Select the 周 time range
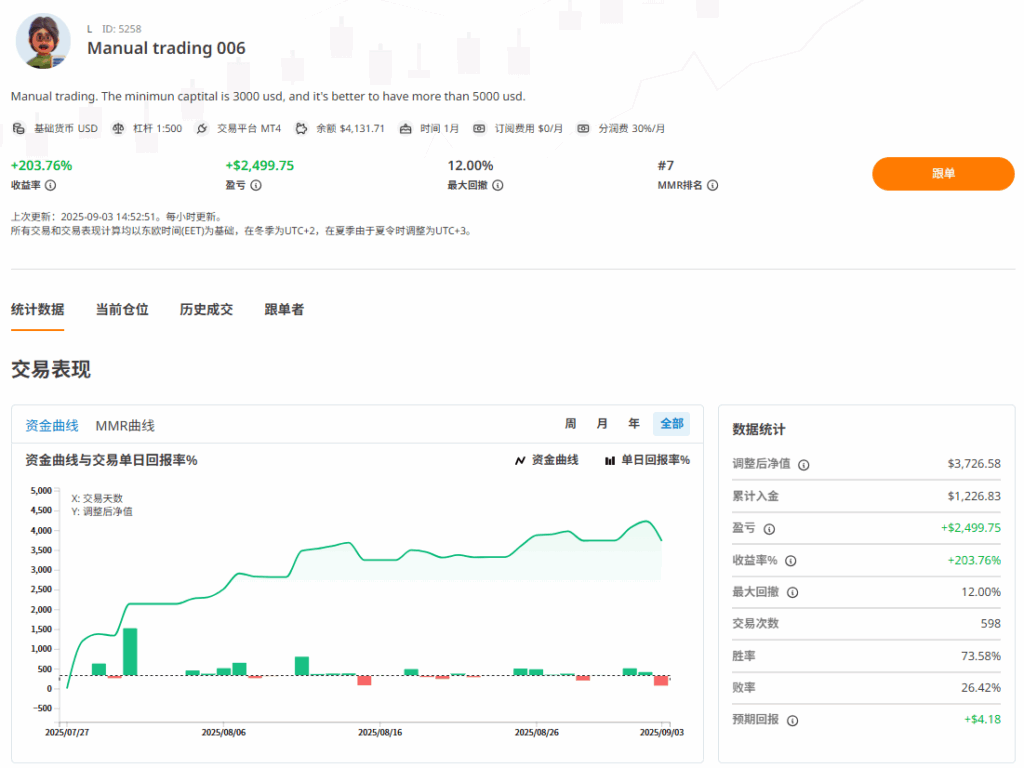This screenshot has height=768, width=1024. 570,424
